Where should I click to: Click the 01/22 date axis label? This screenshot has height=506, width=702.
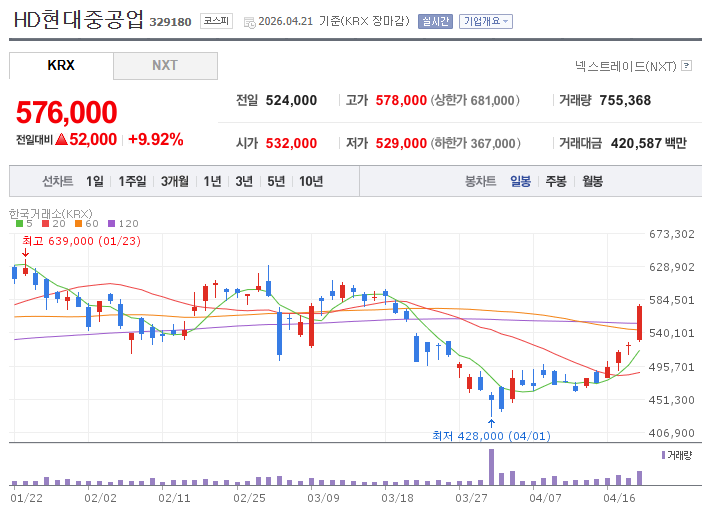pos(26,498)
